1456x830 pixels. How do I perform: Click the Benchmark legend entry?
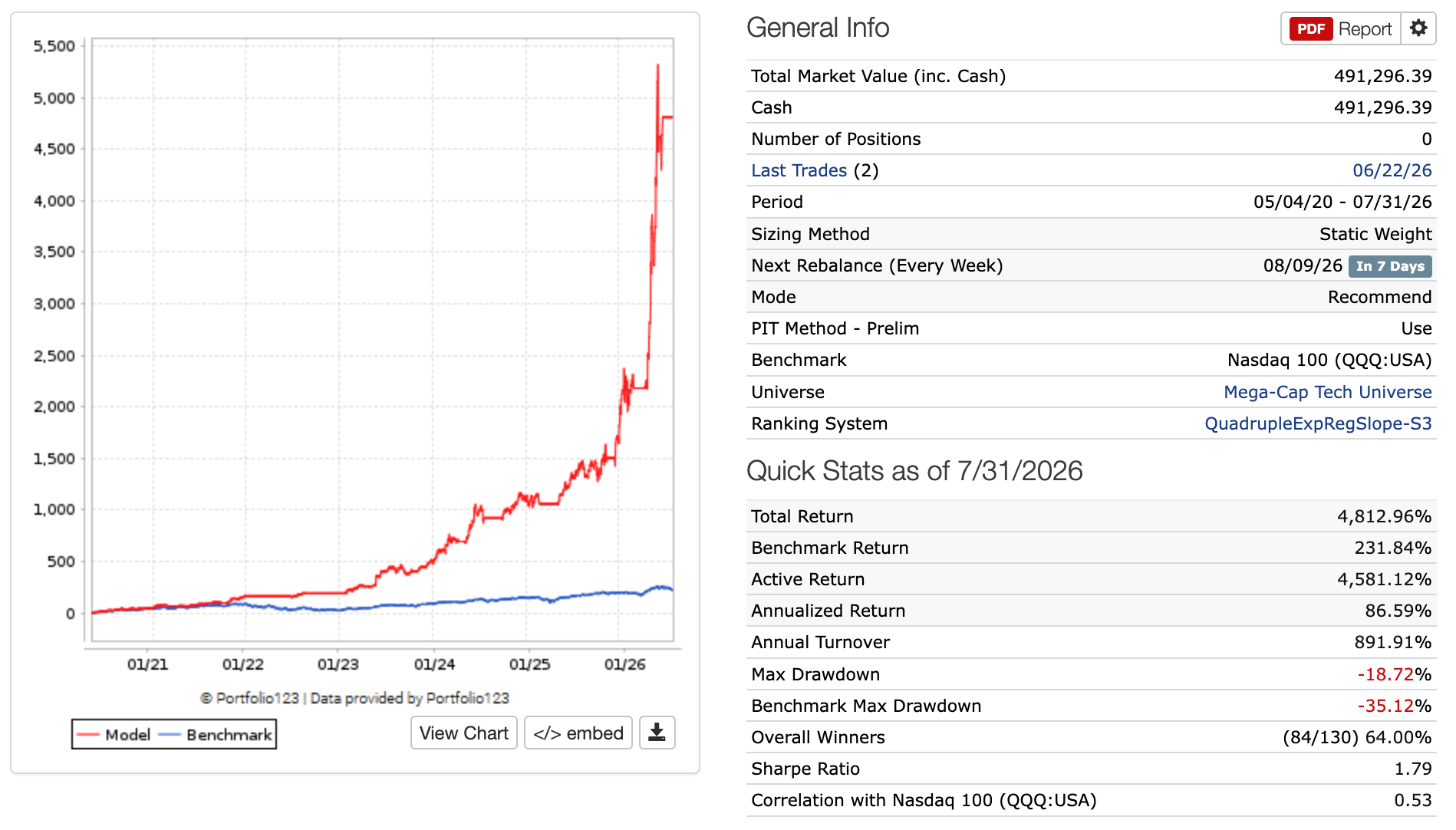point(215,734)
